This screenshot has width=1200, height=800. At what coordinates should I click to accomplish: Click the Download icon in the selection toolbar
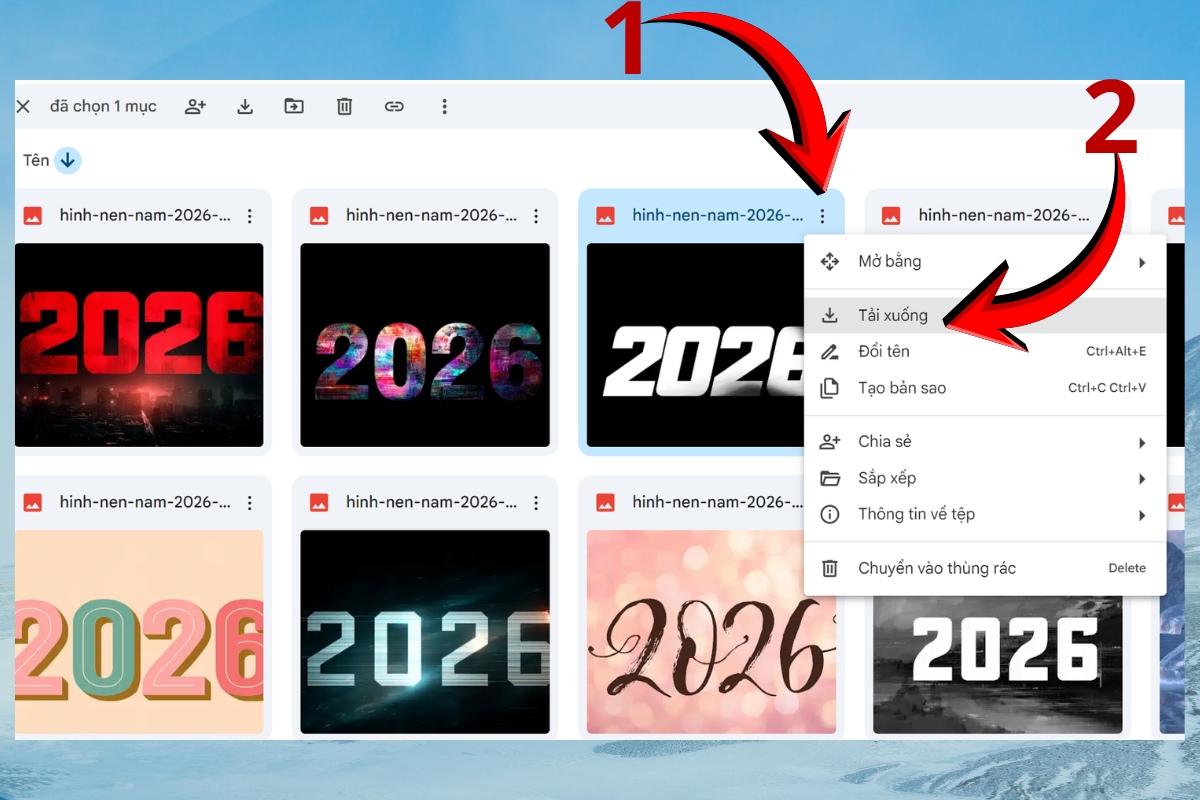(x=245, y=106)
